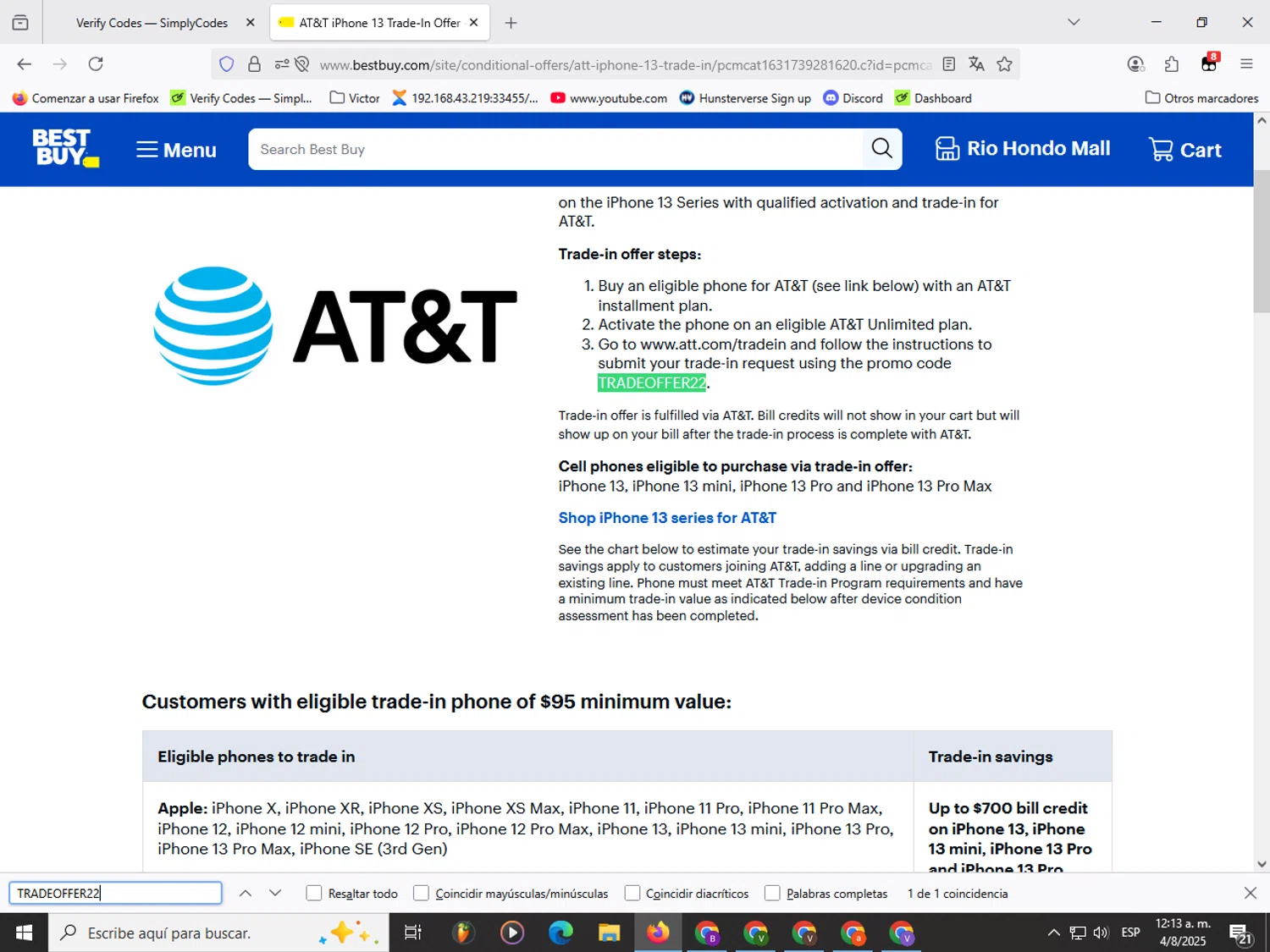Viewport: 1270px width, 952px height.
Task: Click the taskbar search box
Action: pyautogui.click(x=218, y=933)
